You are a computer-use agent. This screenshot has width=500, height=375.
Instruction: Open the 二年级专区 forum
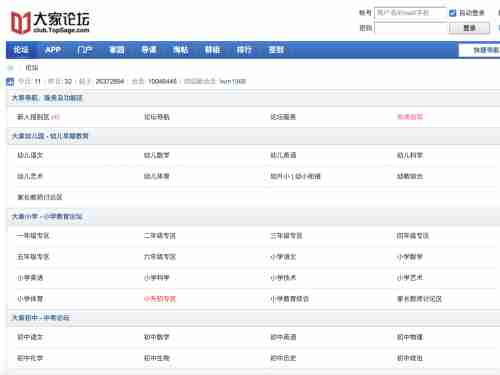click(160, 236)
